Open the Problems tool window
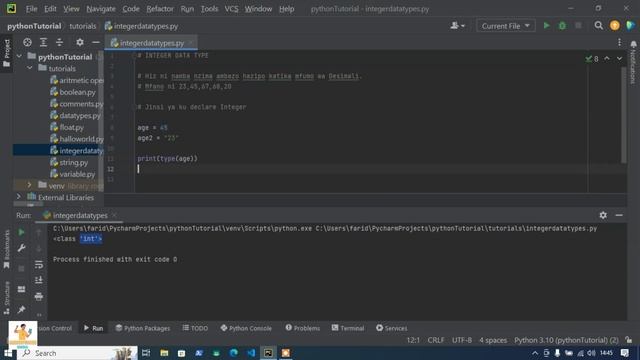This screenshot has width=640, height=360. [x=302, y=328]
